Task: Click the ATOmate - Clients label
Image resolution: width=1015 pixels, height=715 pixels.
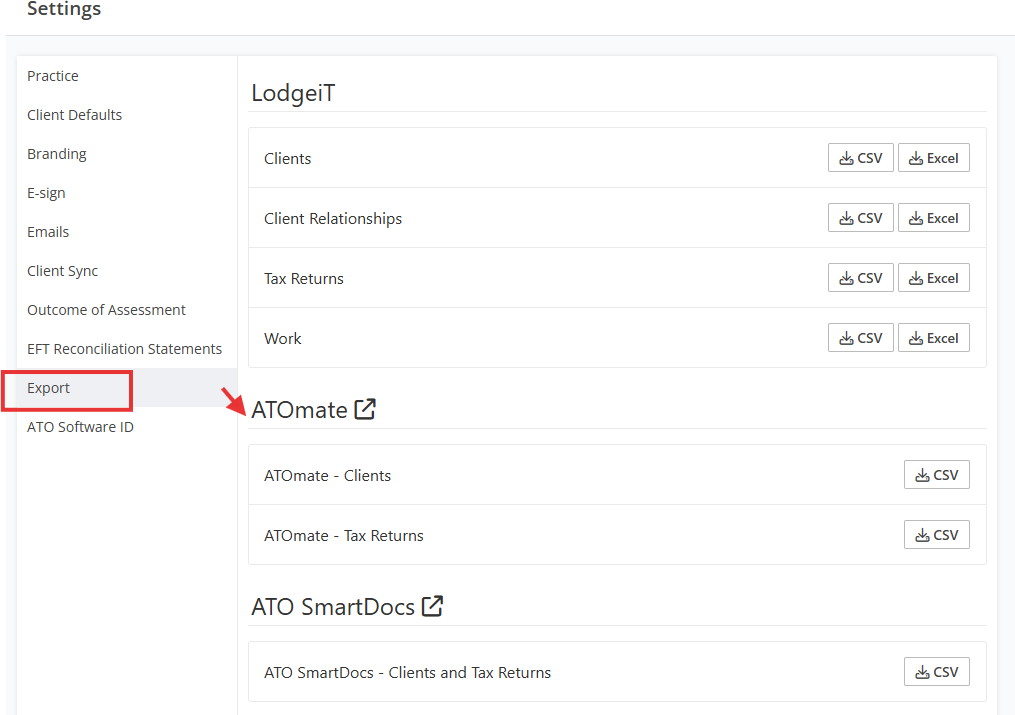Action: coord(328,476)
